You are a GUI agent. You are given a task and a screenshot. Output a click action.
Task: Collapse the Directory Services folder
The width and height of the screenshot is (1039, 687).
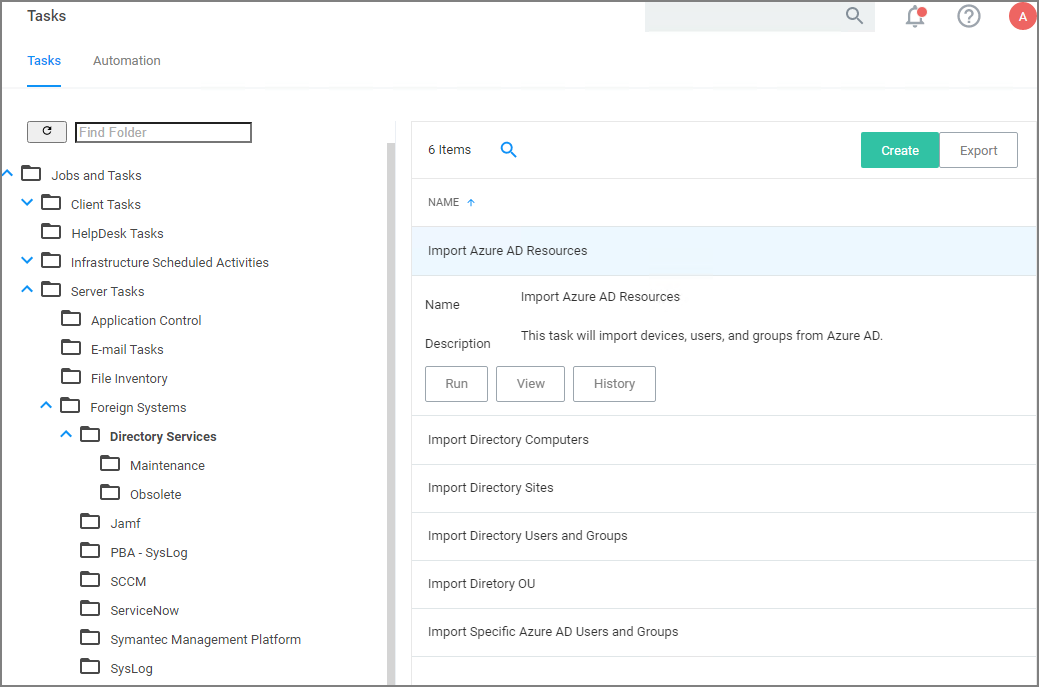(x=65, y=434)
